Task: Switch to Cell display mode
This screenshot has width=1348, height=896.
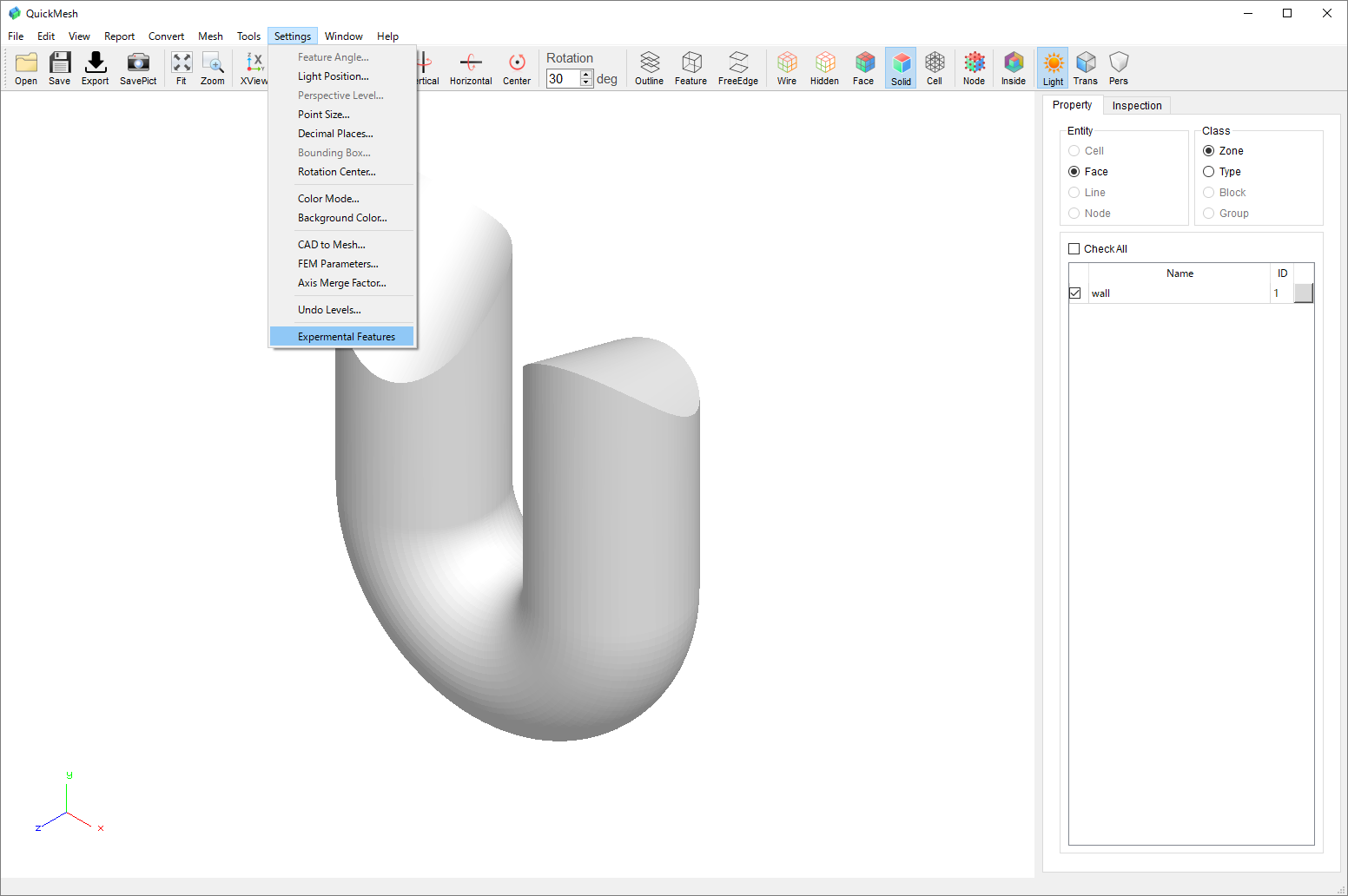Action: [935, 68]
